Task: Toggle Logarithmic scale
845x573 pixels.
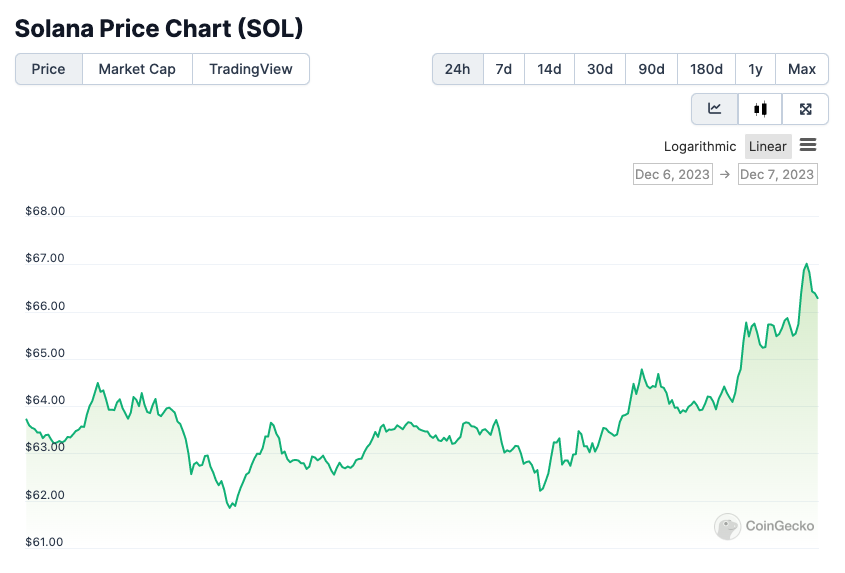Action: click(700, 146)
